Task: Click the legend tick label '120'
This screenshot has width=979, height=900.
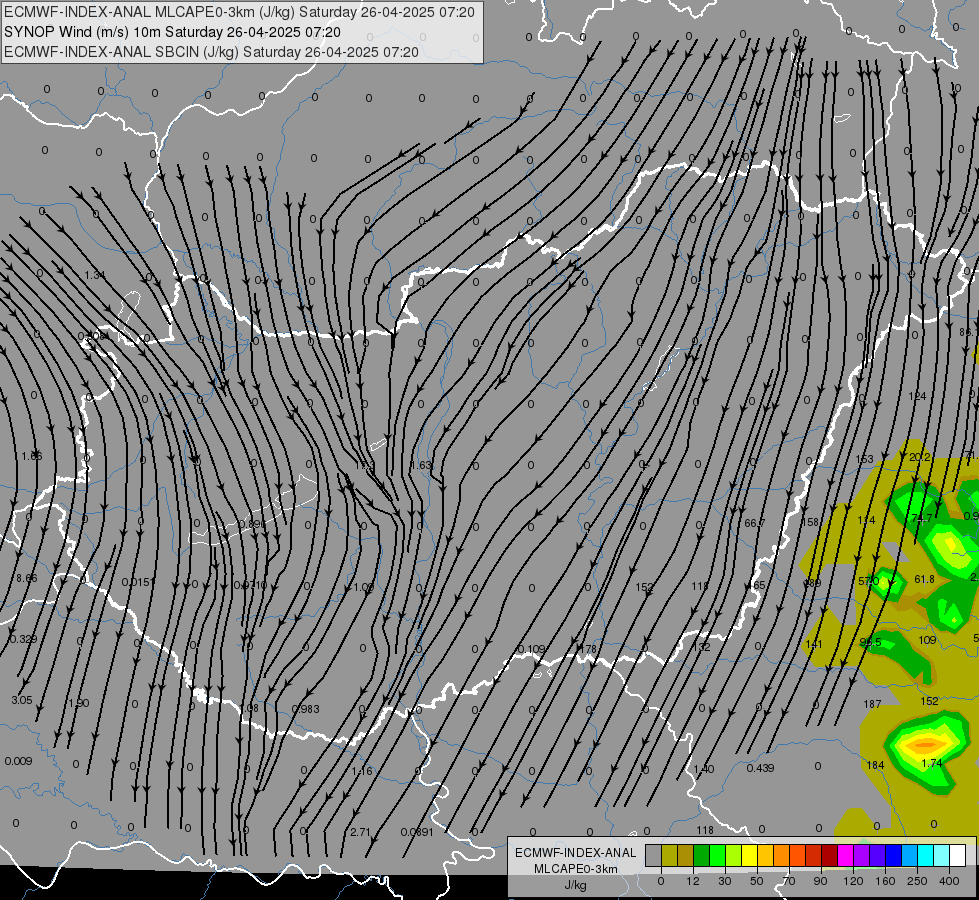Action: tap(853, 881)
